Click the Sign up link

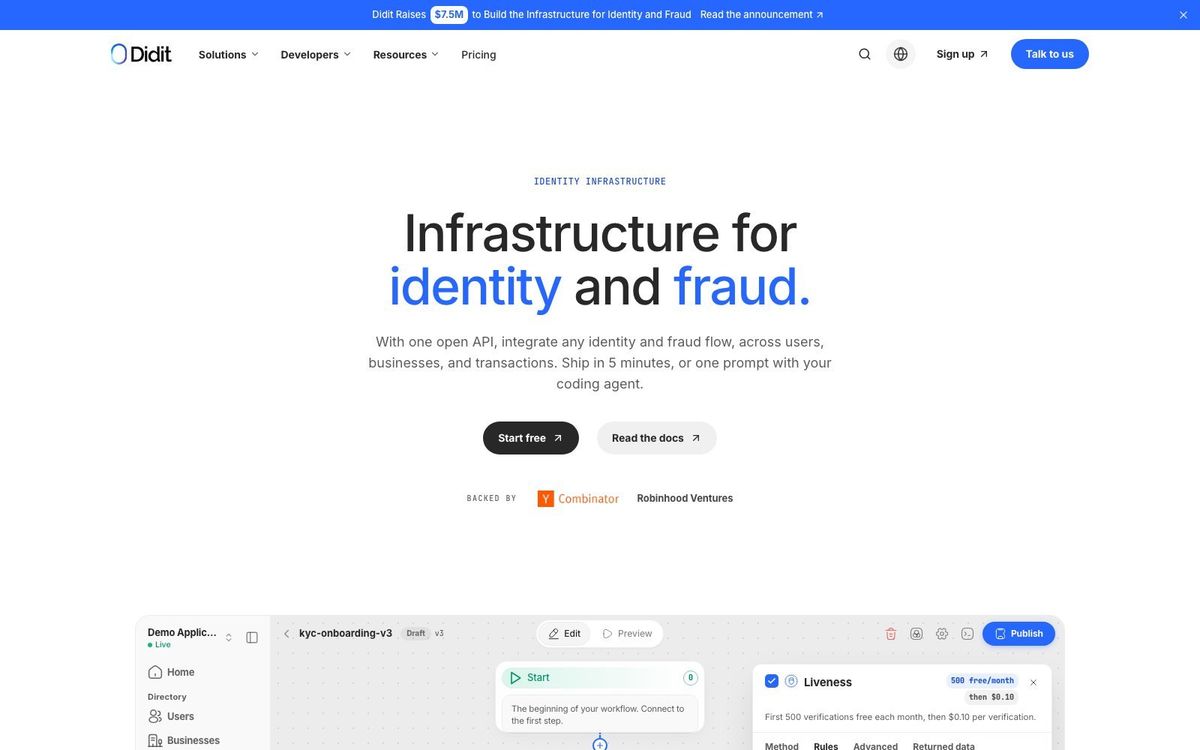tap(962, 54)
